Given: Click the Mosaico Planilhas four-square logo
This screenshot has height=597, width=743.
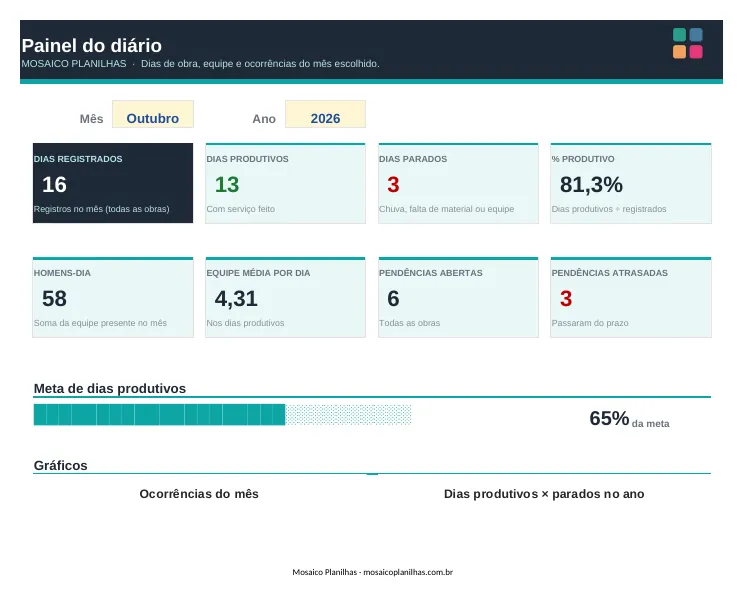Looking at the screenshot, I should [x=688, y=43].
